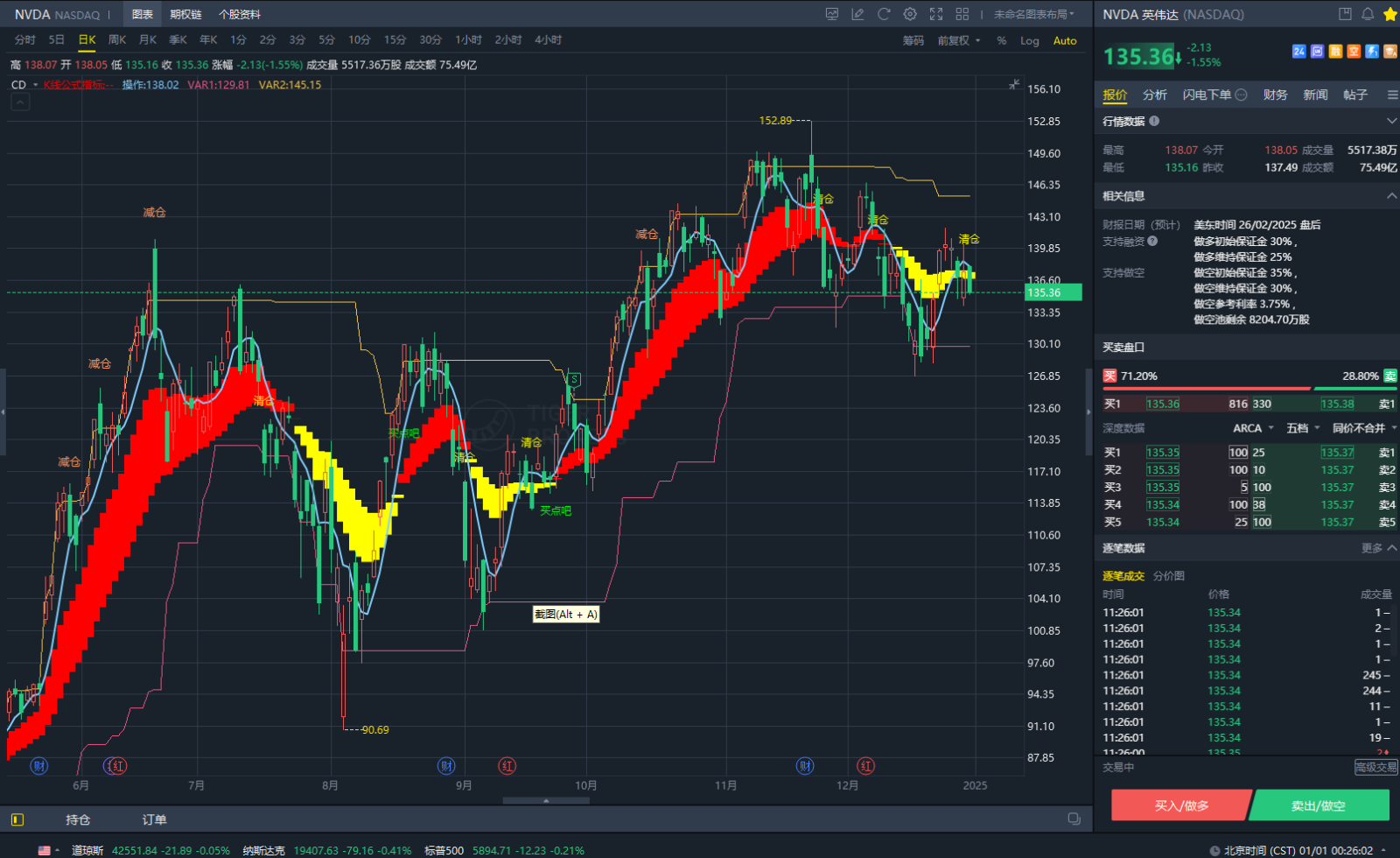Click the green 卖 badge in order book
The width and height of the screenshot is (1400, 858).
point(1390,376)
